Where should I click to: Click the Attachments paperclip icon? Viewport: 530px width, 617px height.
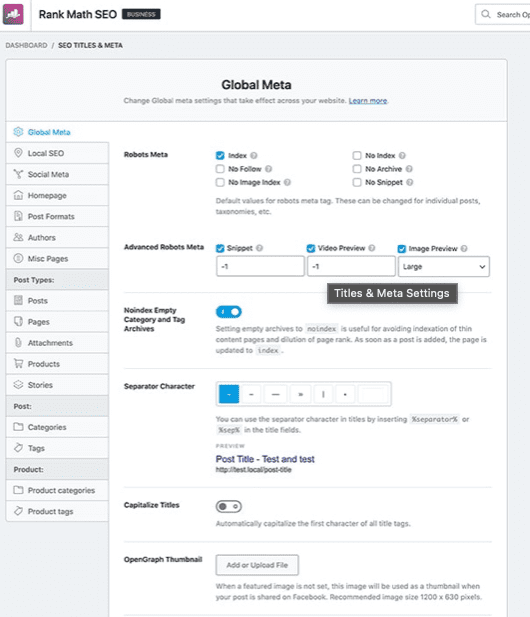[x=18, y=342]
